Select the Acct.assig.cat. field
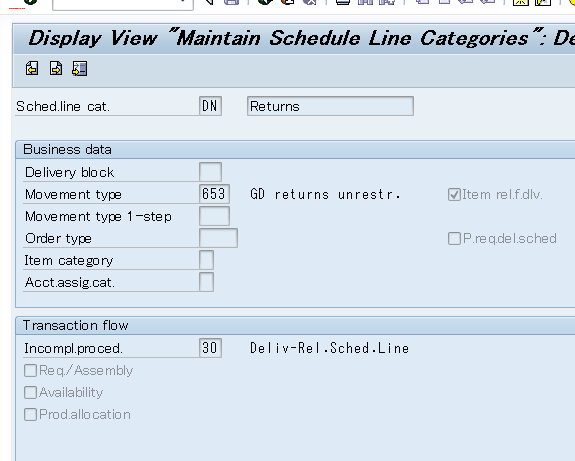The image size is (575, 461). pyautogui.click(x=206, y=282)
